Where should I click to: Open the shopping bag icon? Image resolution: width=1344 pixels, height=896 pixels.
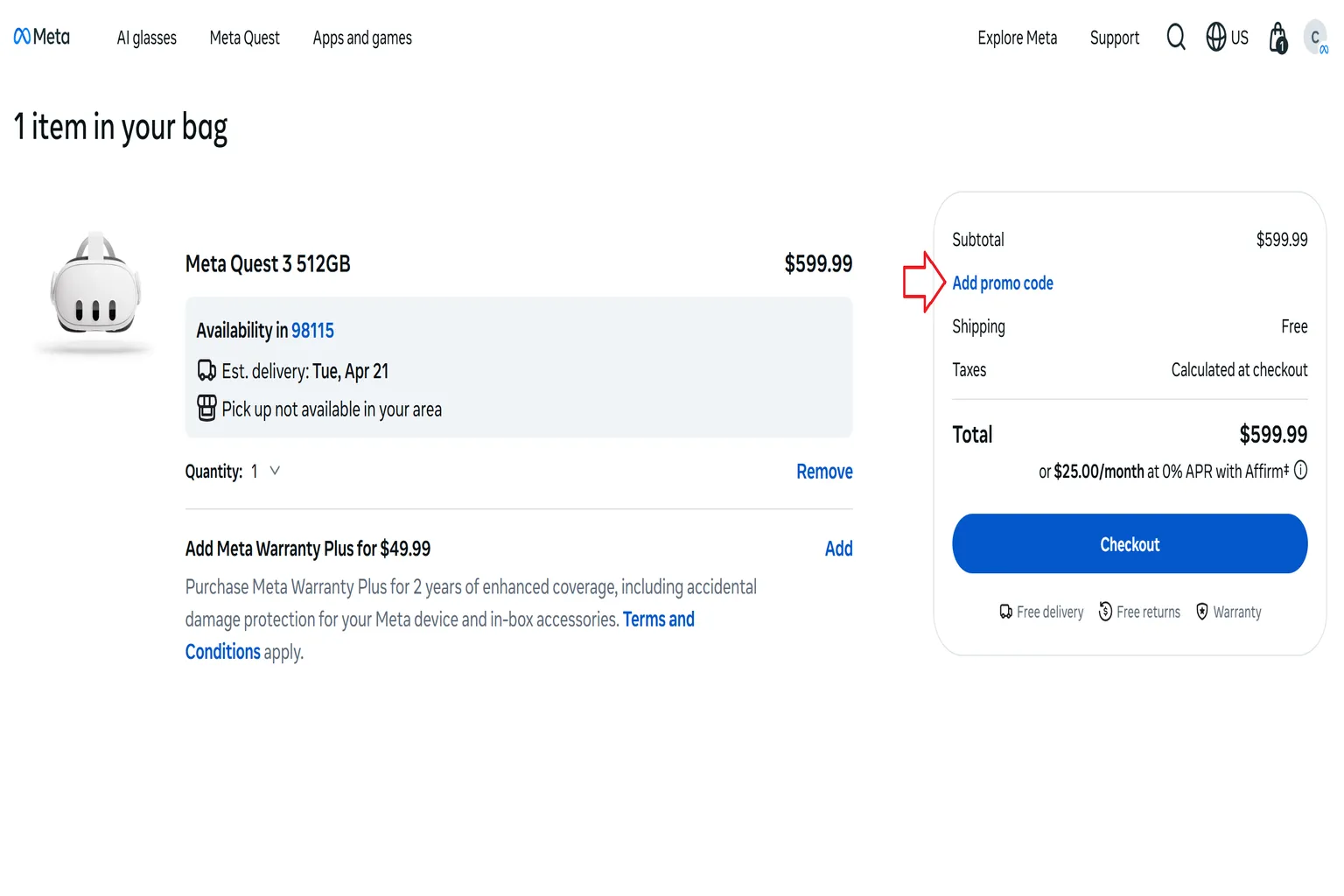pyautogui.click(x=1278, y=38)
